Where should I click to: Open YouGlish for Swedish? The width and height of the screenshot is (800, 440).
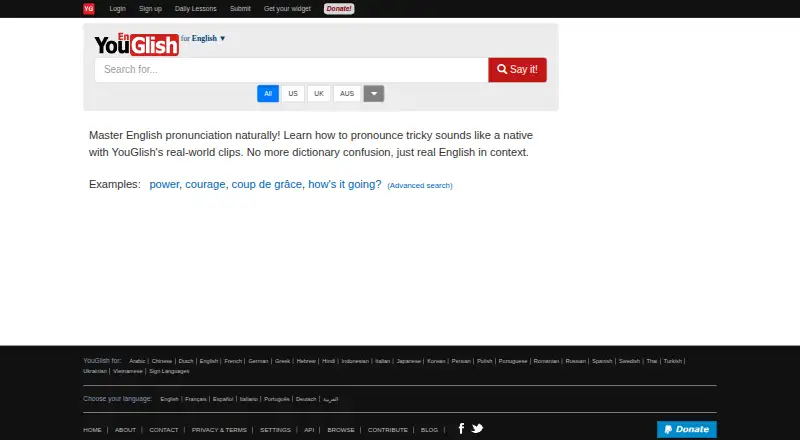(629, 361)
